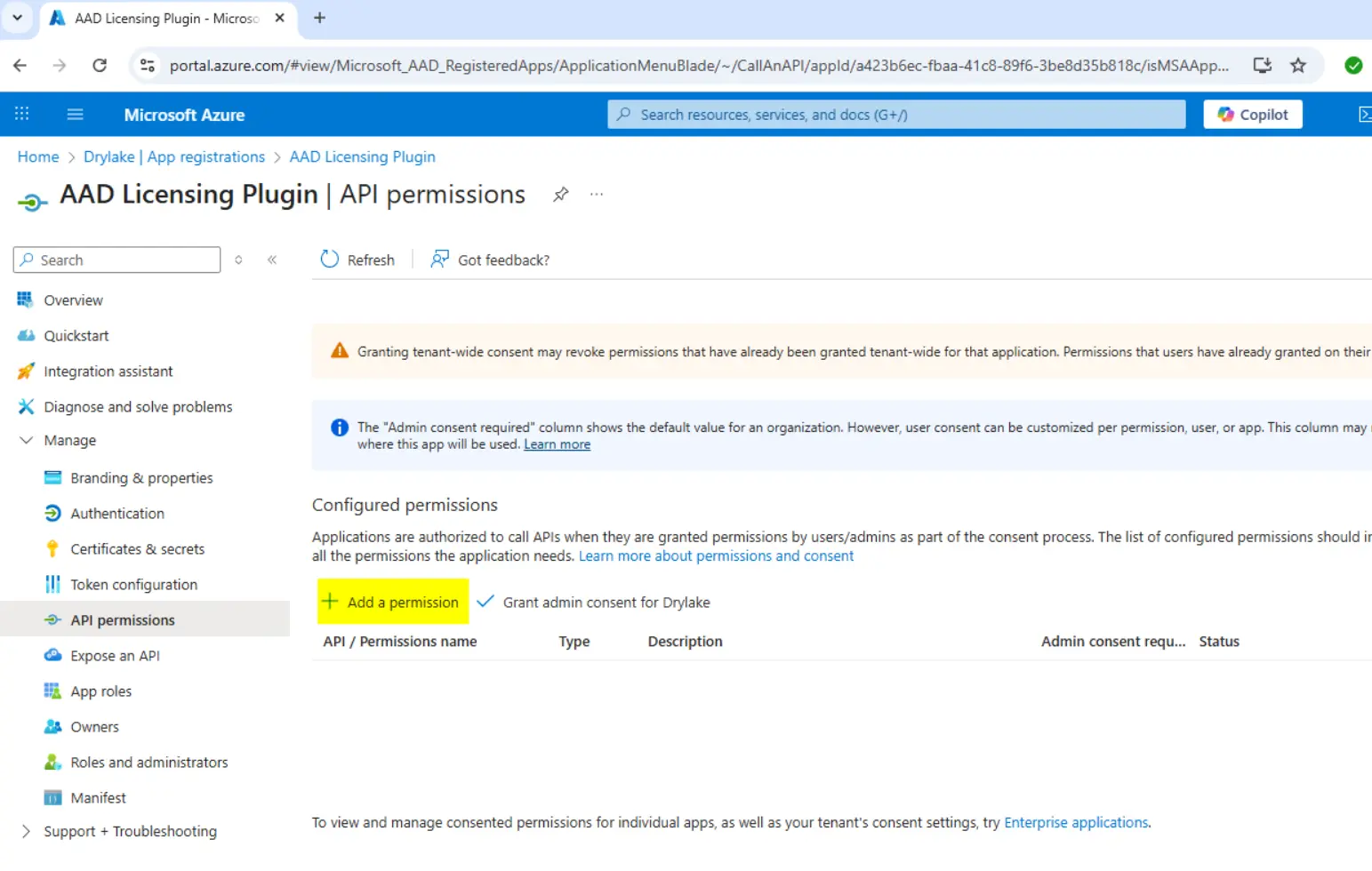
Task: Click the Refresh icon button
Action: point(330,260)
